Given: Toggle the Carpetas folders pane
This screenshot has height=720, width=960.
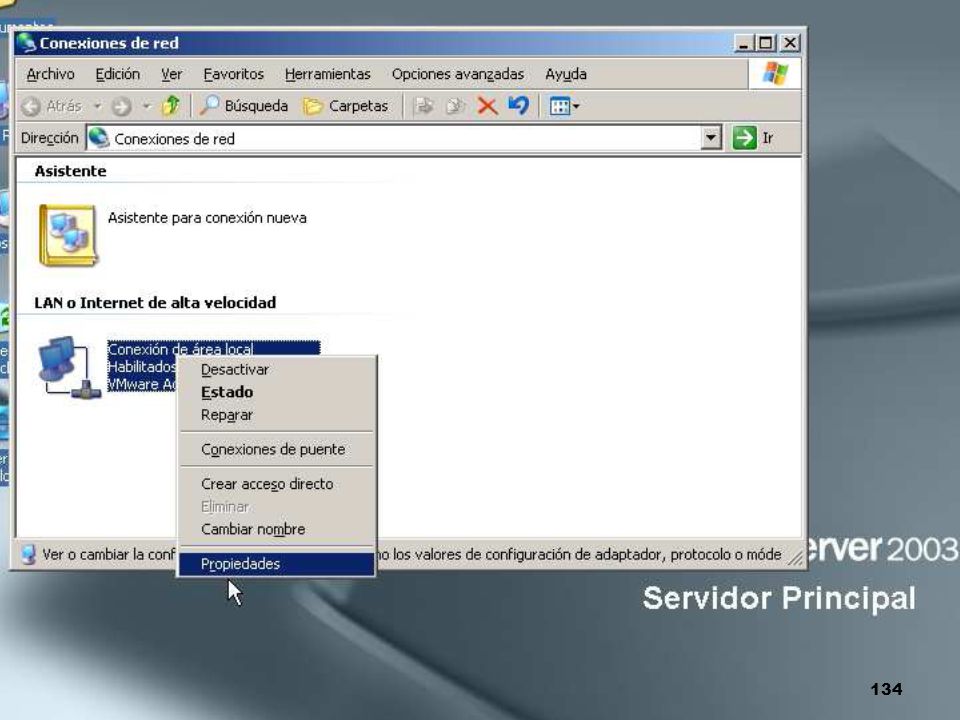Looking at the screenshot, I should pos(347,106).
